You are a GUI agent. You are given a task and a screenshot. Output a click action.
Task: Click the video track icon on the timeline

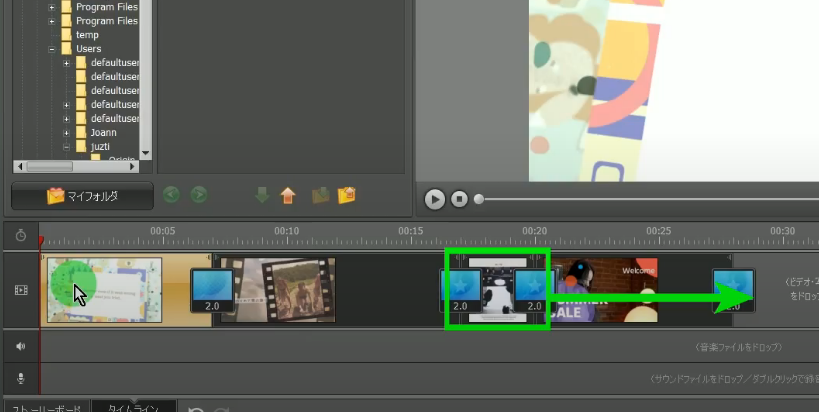coord(21,290)
